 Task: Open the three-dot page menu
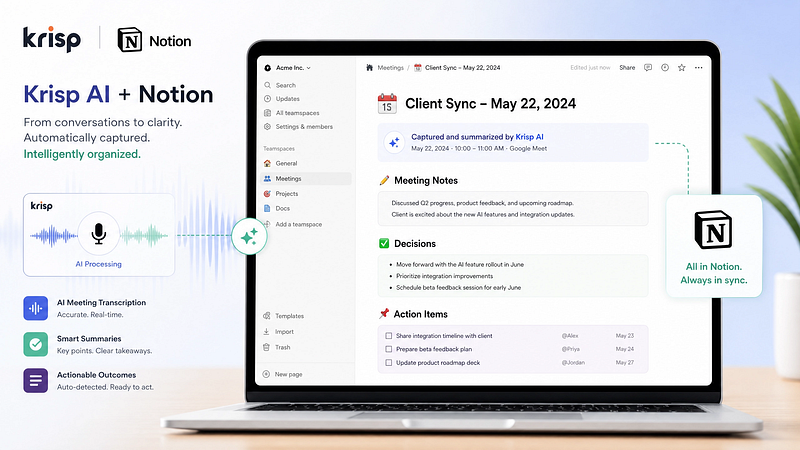click(x=698, y=67)
